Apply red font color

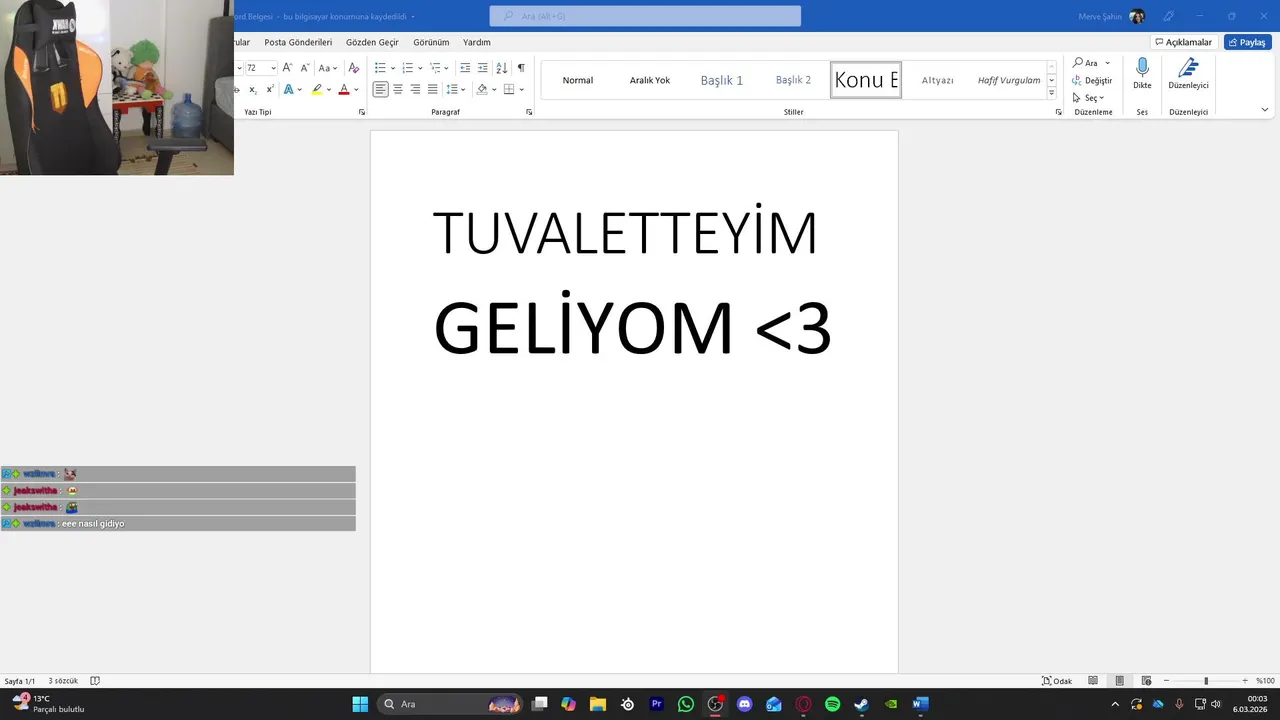click(x=344, y=90)
